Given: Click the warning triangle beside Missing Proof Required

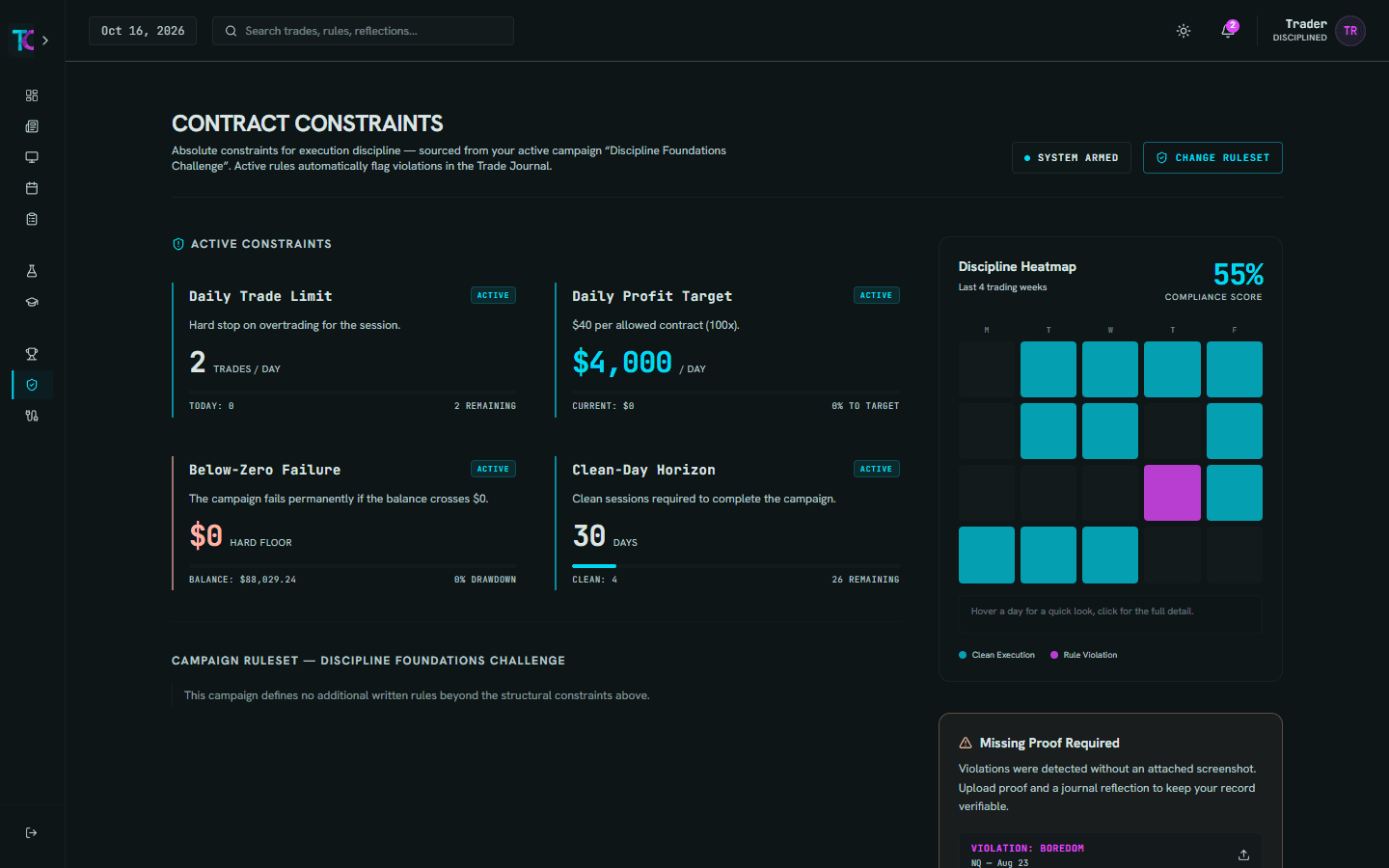Looking at the screenshot, I should [x=966, y=743].
